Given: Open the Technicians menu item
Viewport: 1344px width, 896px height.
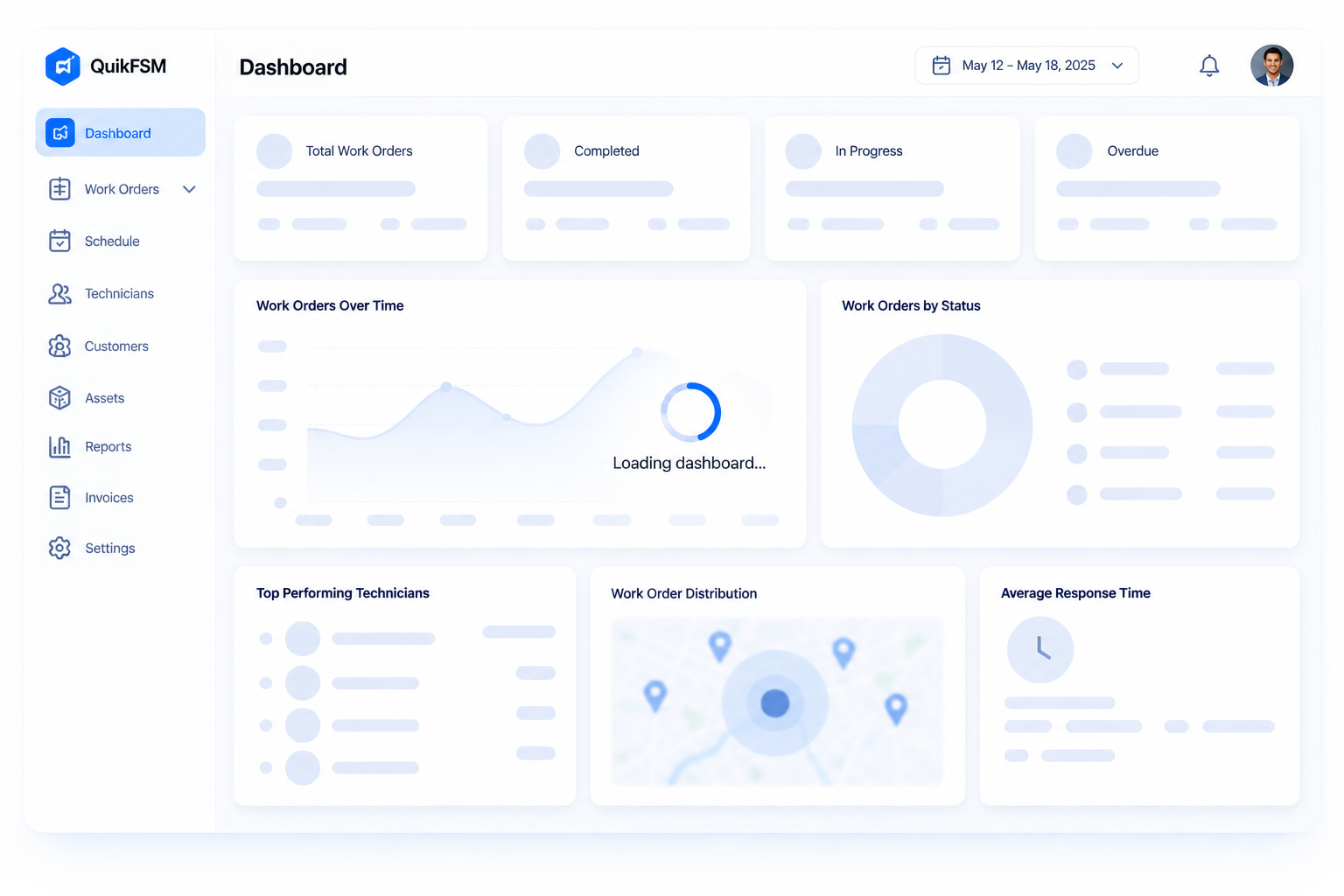Looking at the screenshot, I should point(121,294).
